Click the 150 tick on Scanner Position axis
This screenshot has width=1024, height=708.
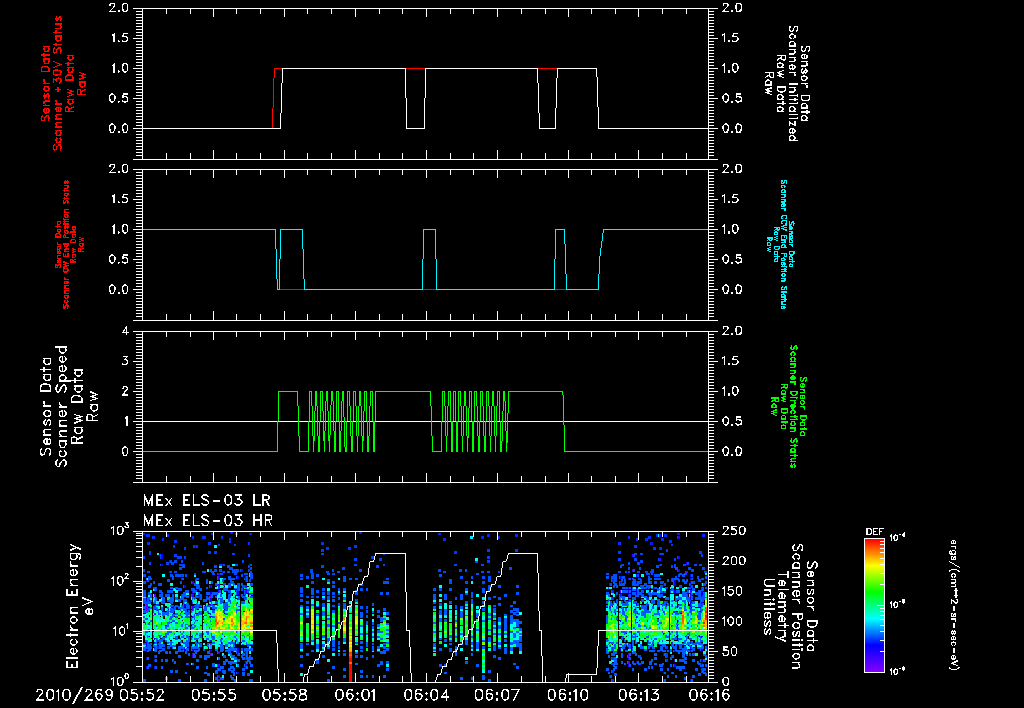click(x=732, y=591)
